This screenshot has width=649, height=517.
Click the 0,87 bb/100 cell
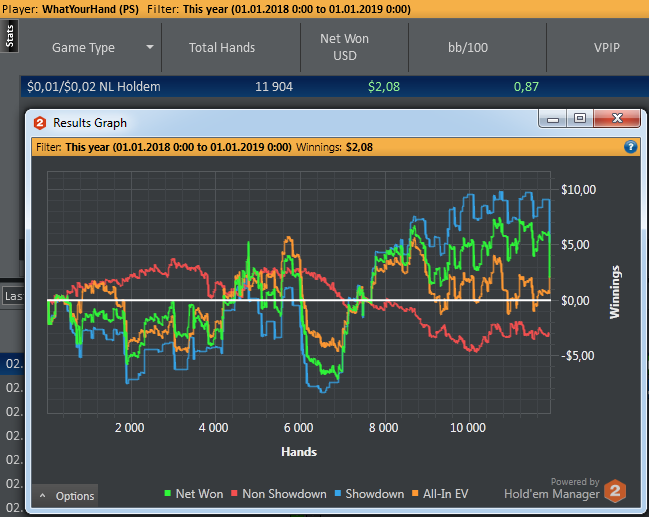coord(526,87)
